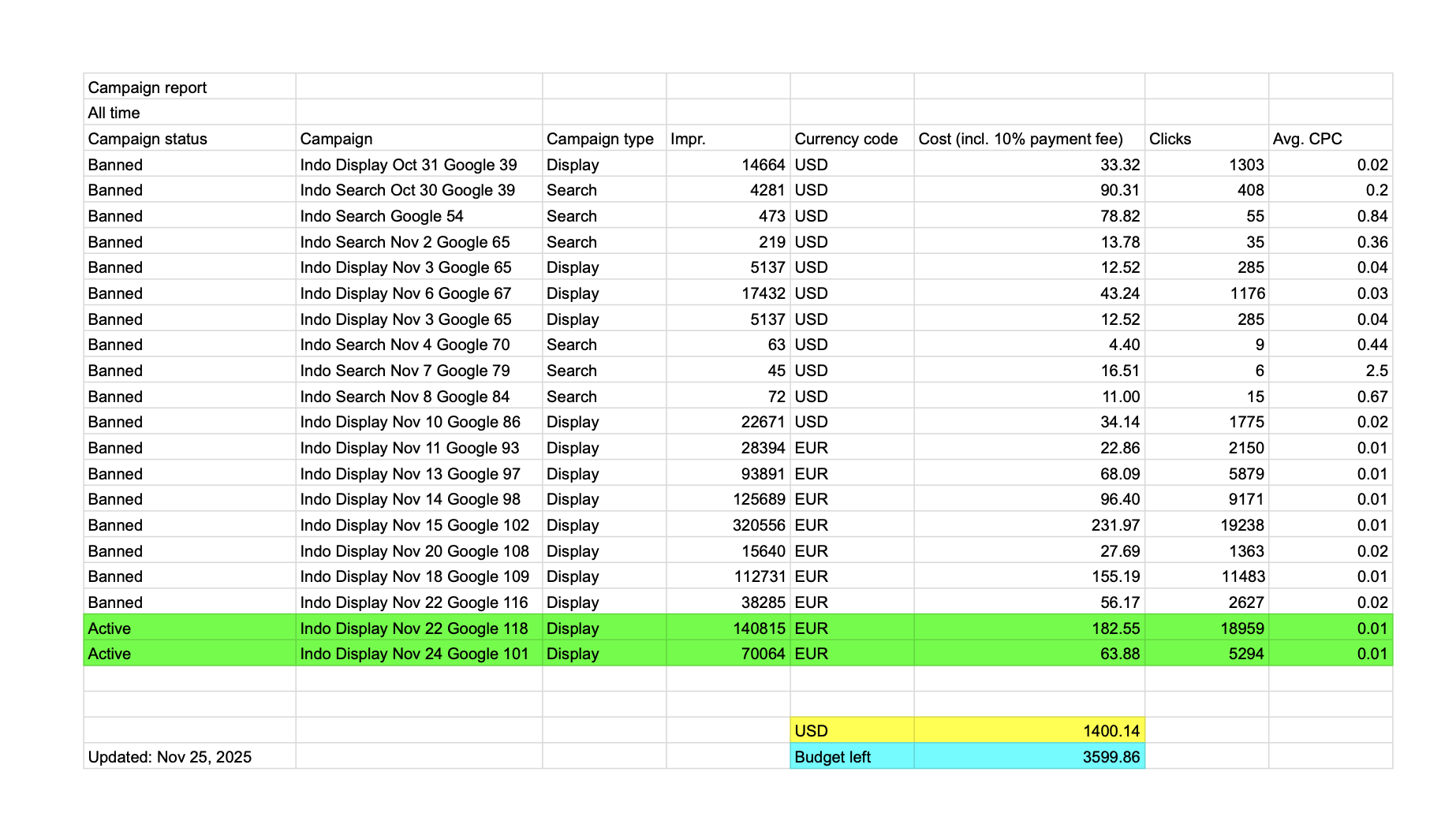Screen dimensions: 1456x839
Task: Click 'Indo Search Nov 2 Google 65' cell
Action: [419, 242]
